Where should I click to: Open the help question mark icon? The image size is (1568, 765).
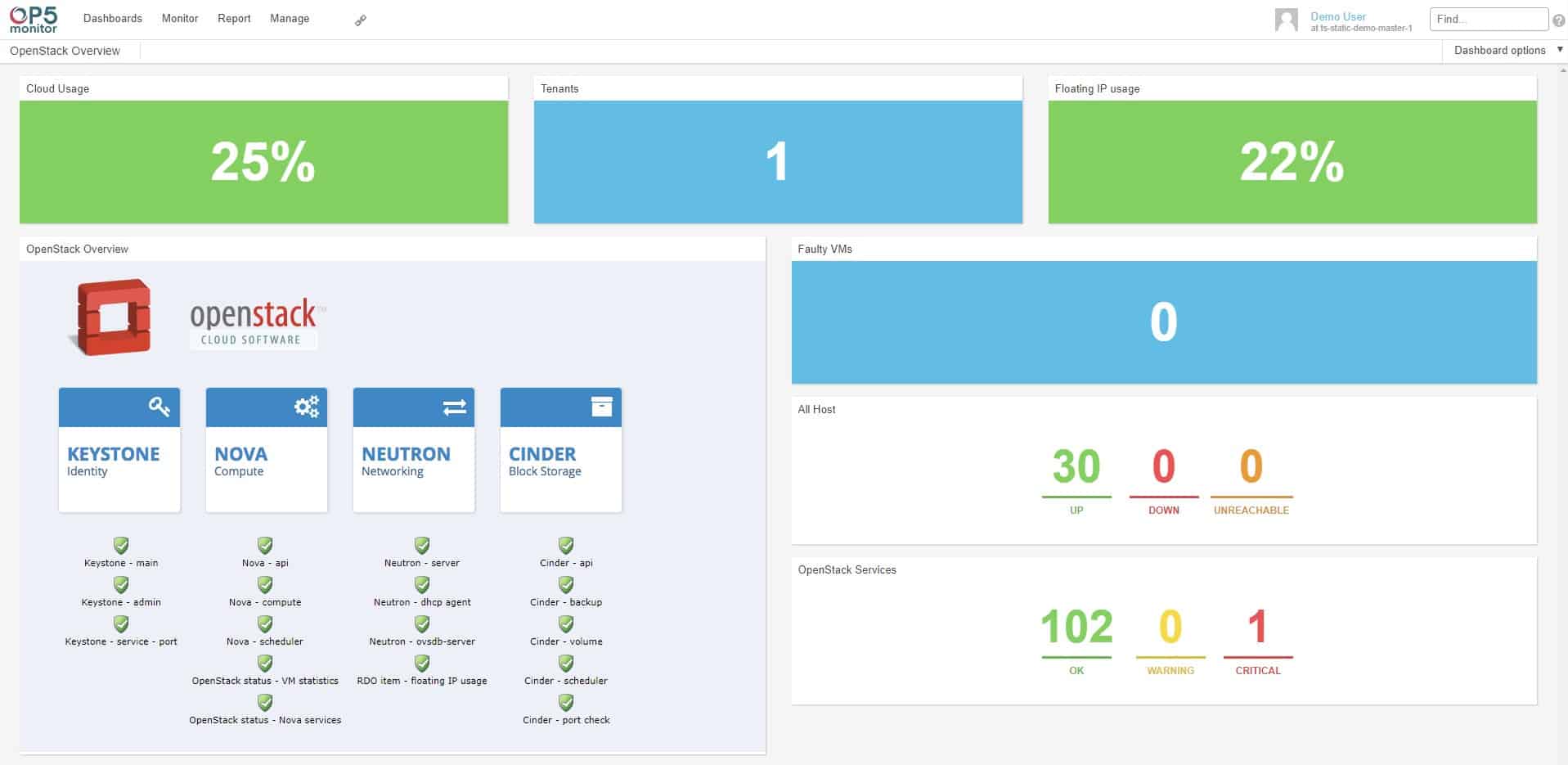[1558, 20]
